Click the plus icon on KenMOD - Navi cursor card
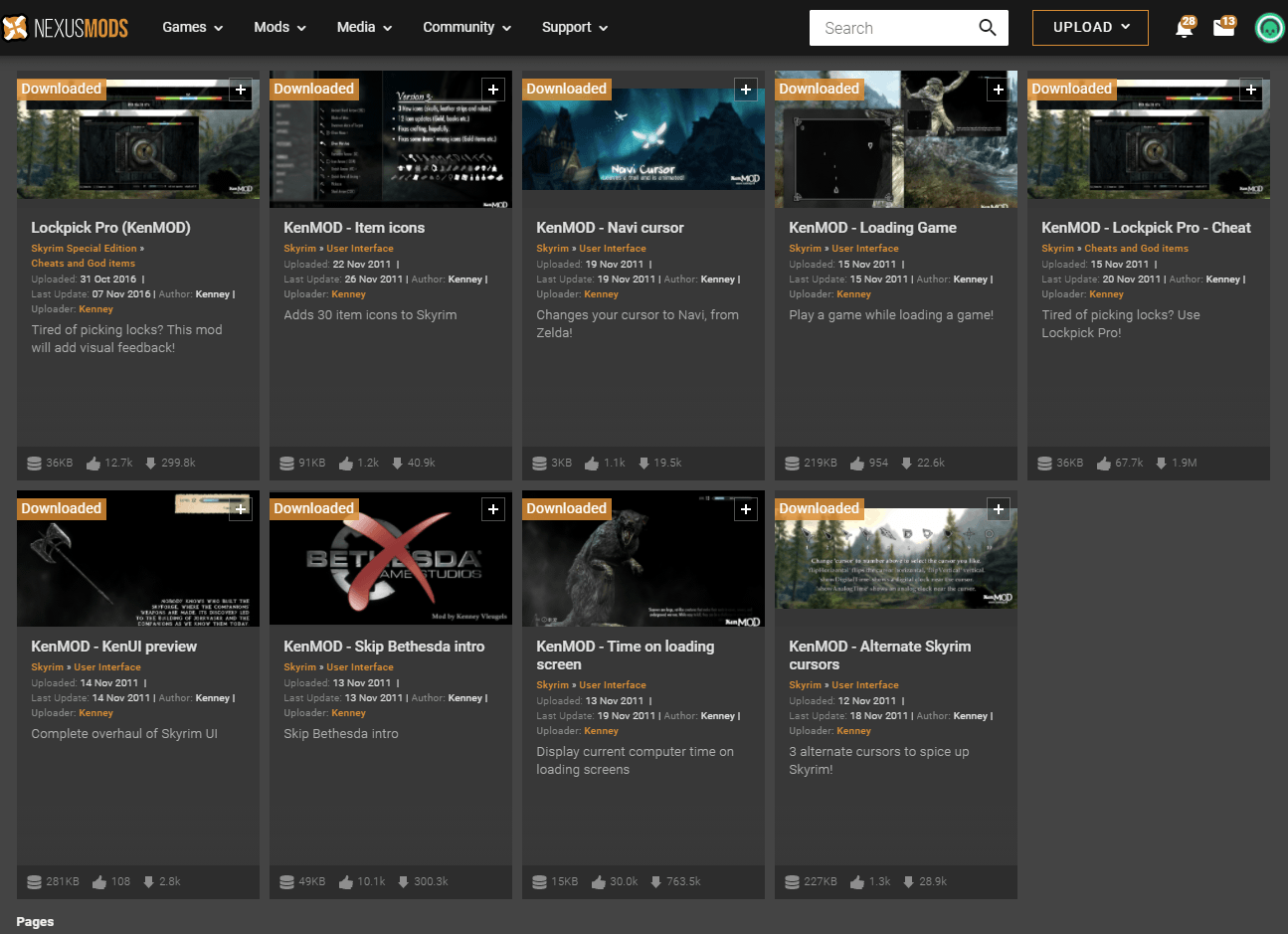1288x934 pixels. tap(746, 90)
